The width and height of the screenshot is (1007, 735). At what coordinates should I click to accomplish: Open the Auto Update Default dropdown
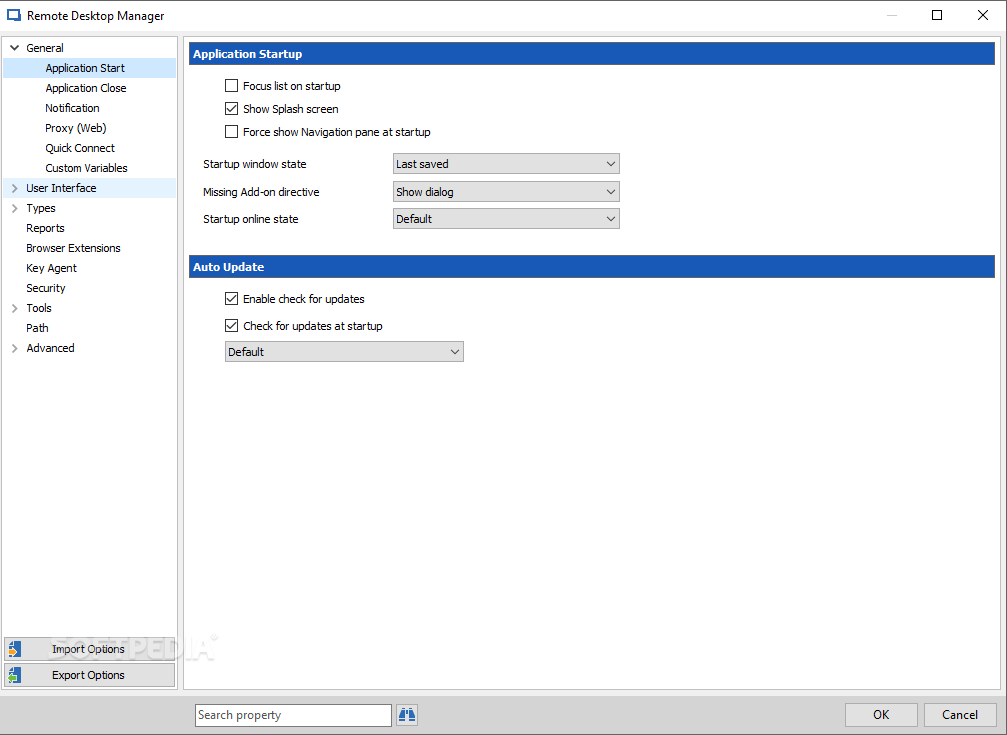344,351
